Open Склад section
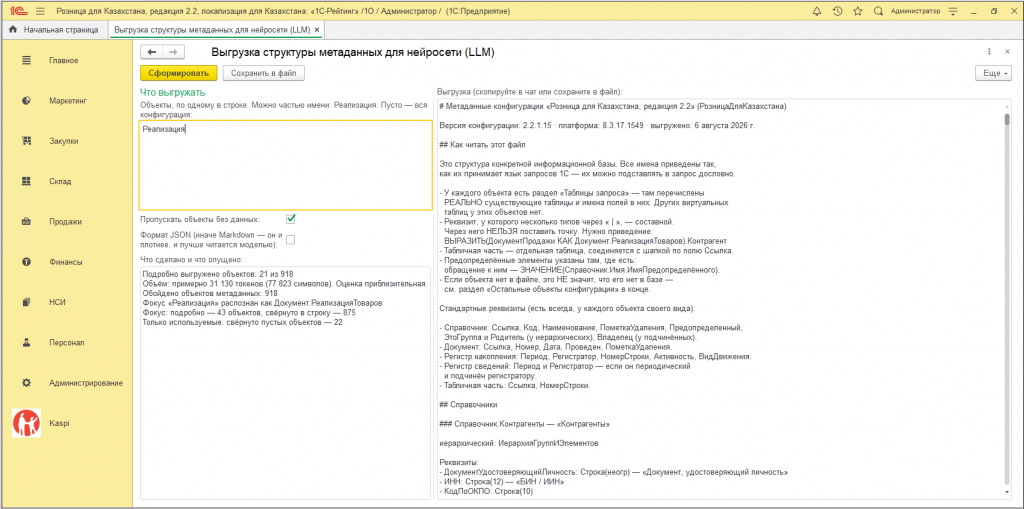 (61, 181)
